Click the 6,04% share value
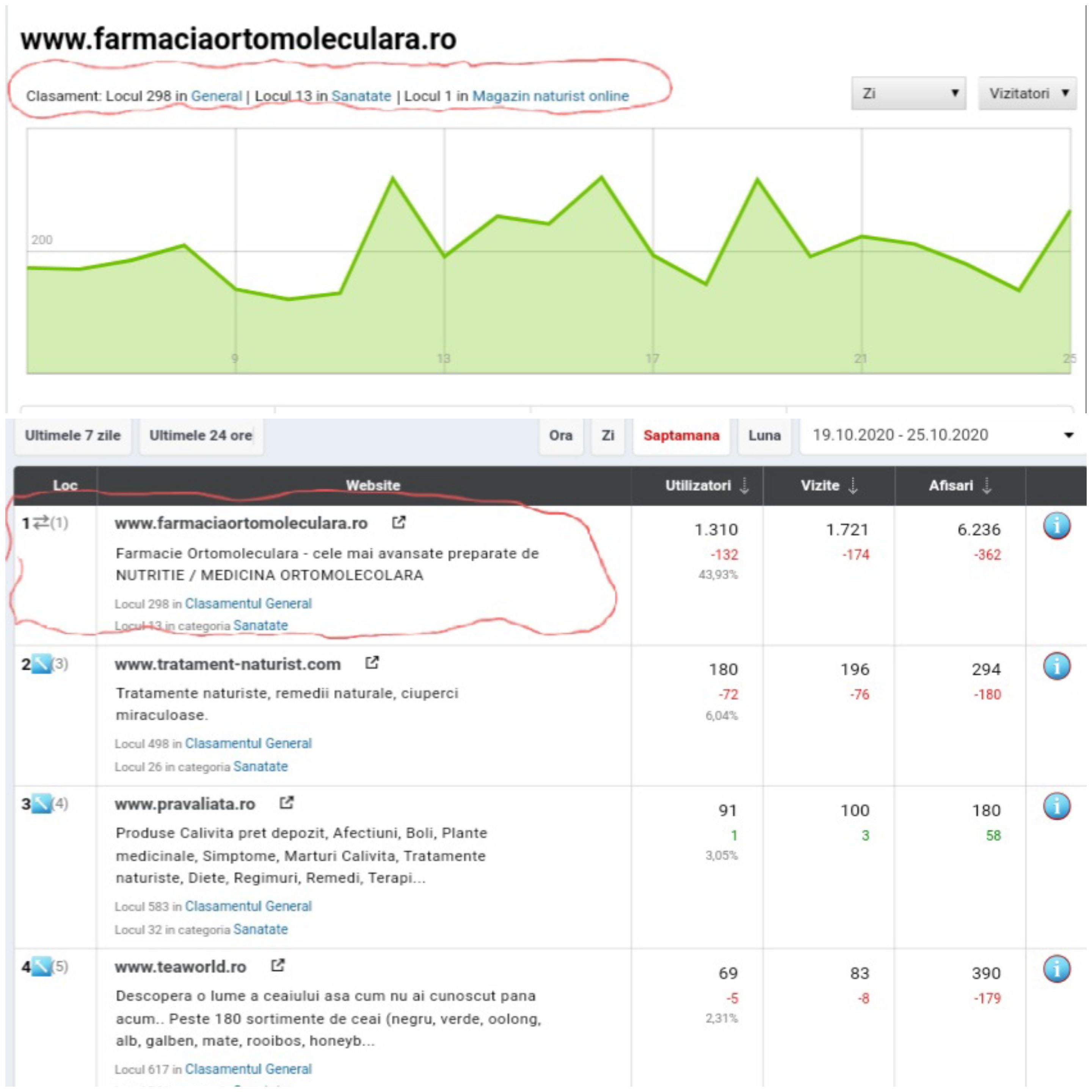Image resolution: width=1092 pixels, height=1092 pixels. [722, 715]
